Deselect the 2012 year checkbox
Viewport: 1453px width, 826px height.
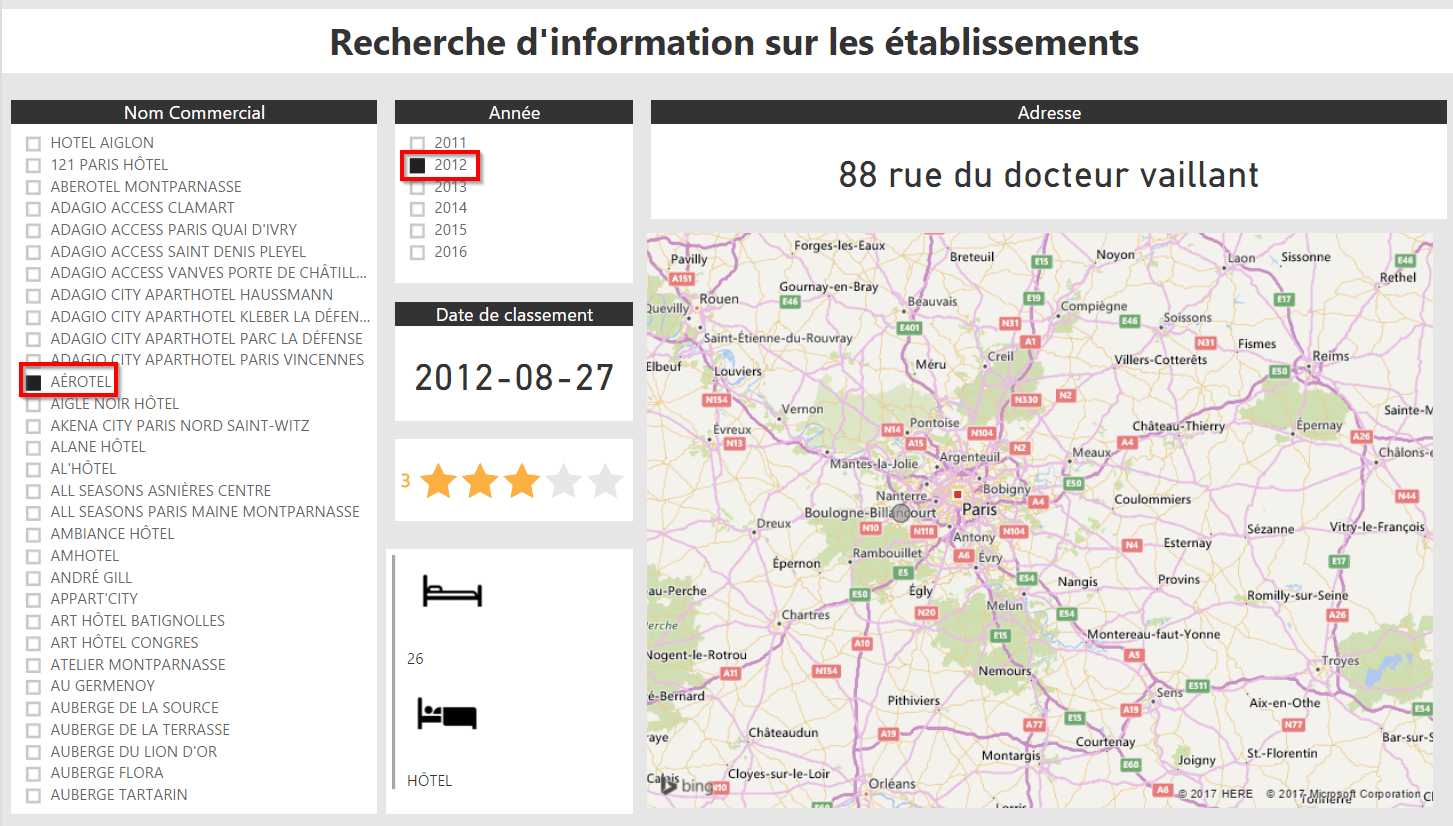[x=418, y=165]
